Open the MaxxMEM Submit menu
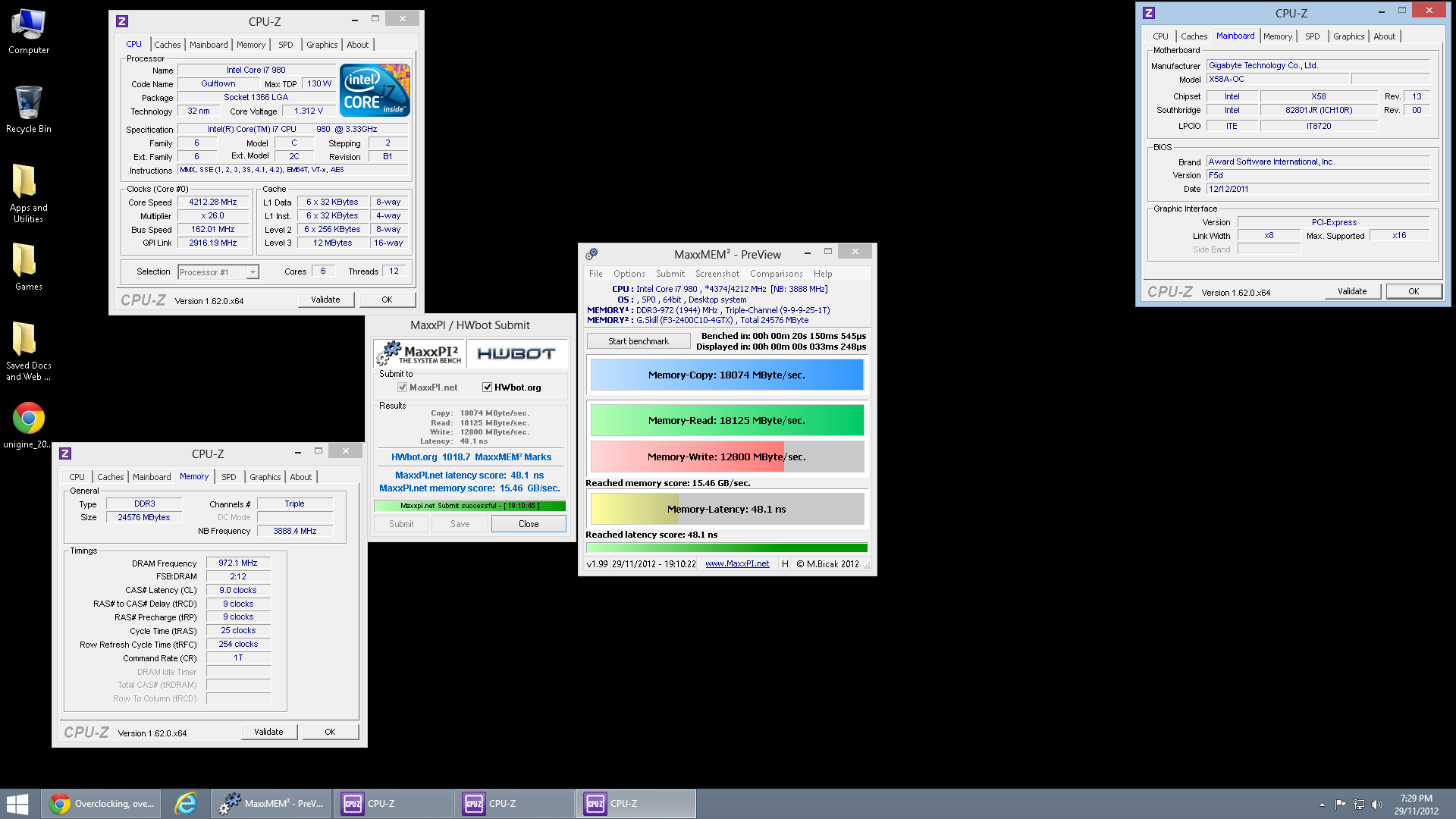Screen dimensions: 1456x819 click(x=670, y=274)
